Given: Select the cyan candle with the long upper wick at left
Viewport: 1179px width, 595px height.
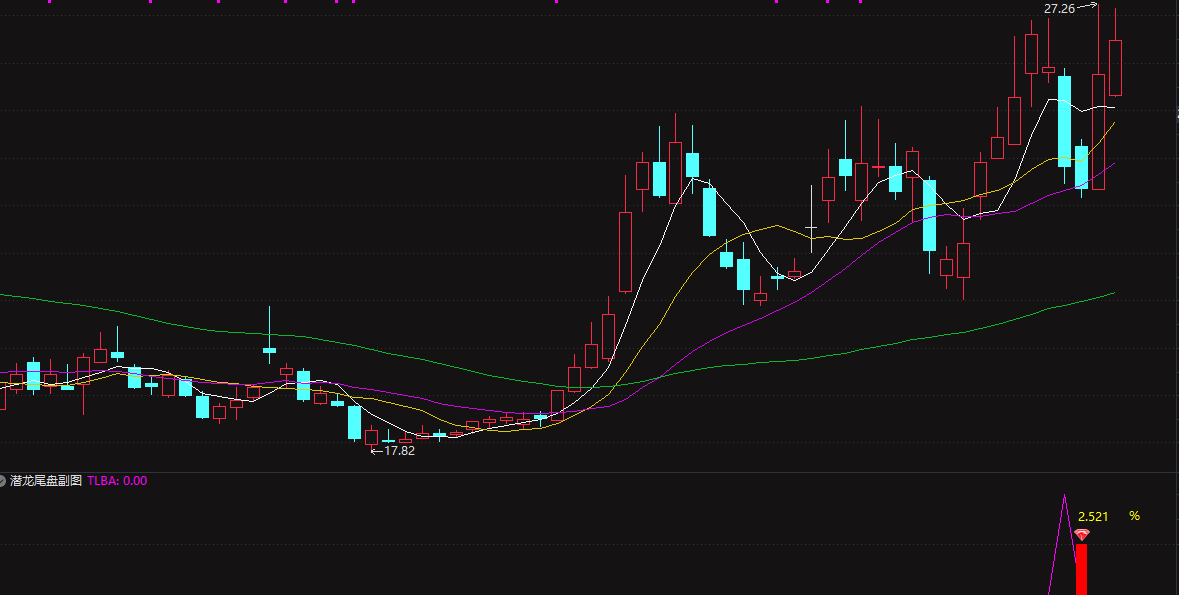Looking at the screenshot, I should tap(269, 349).
